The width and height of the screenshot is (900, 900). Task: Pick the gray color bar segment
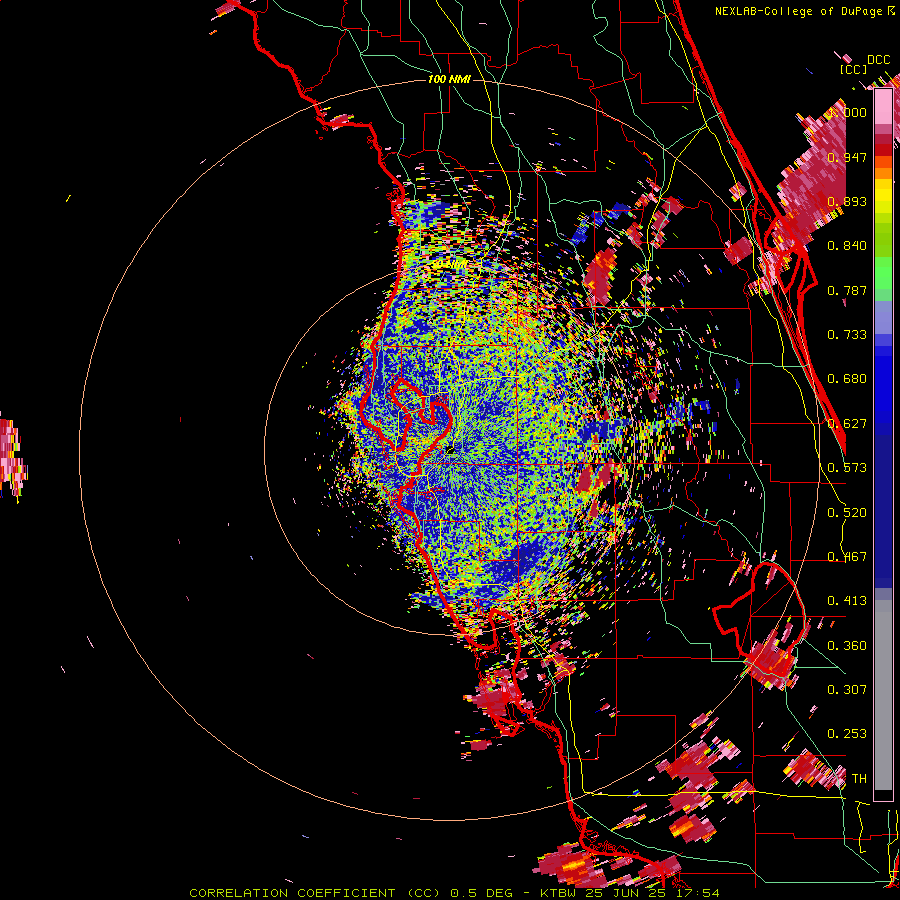pyautogui.click(x=883, y=695)
